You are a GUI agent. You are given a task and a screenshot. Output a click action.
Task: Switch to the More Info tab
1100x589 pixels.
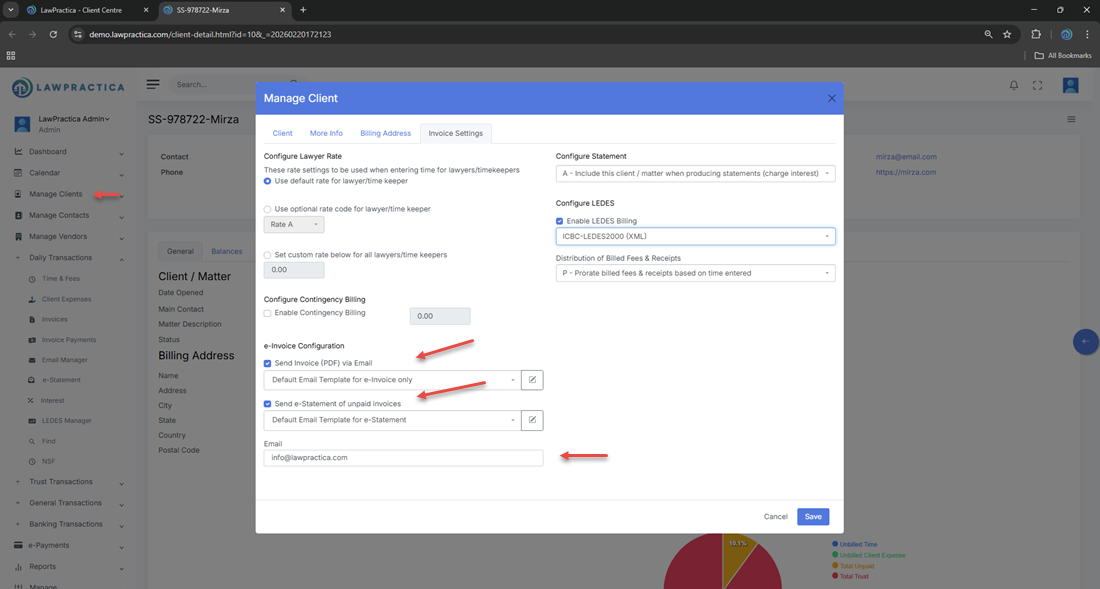click(x=326, y=133)
